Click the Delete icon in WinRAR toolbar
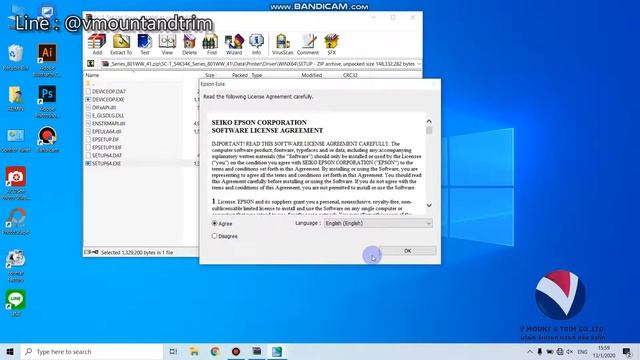 (x=189, y=44)
